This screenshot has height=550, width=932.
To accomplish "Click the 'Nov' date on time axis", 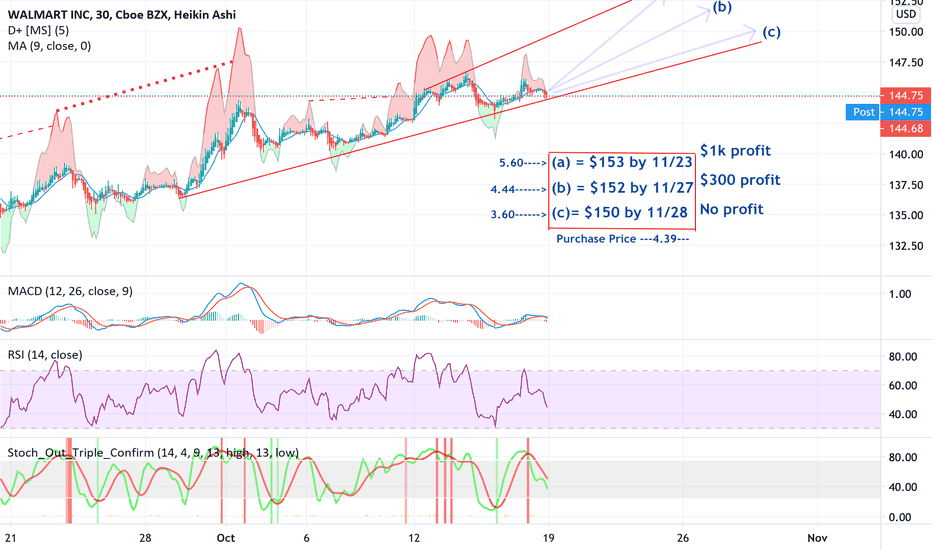I will (x=817, y=538).
